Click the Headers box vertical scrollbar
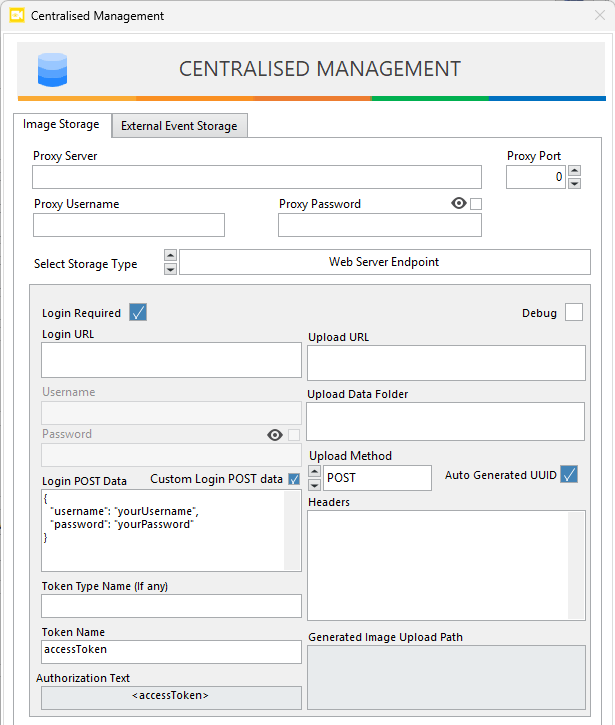The image size is (615, 725). 576,565
